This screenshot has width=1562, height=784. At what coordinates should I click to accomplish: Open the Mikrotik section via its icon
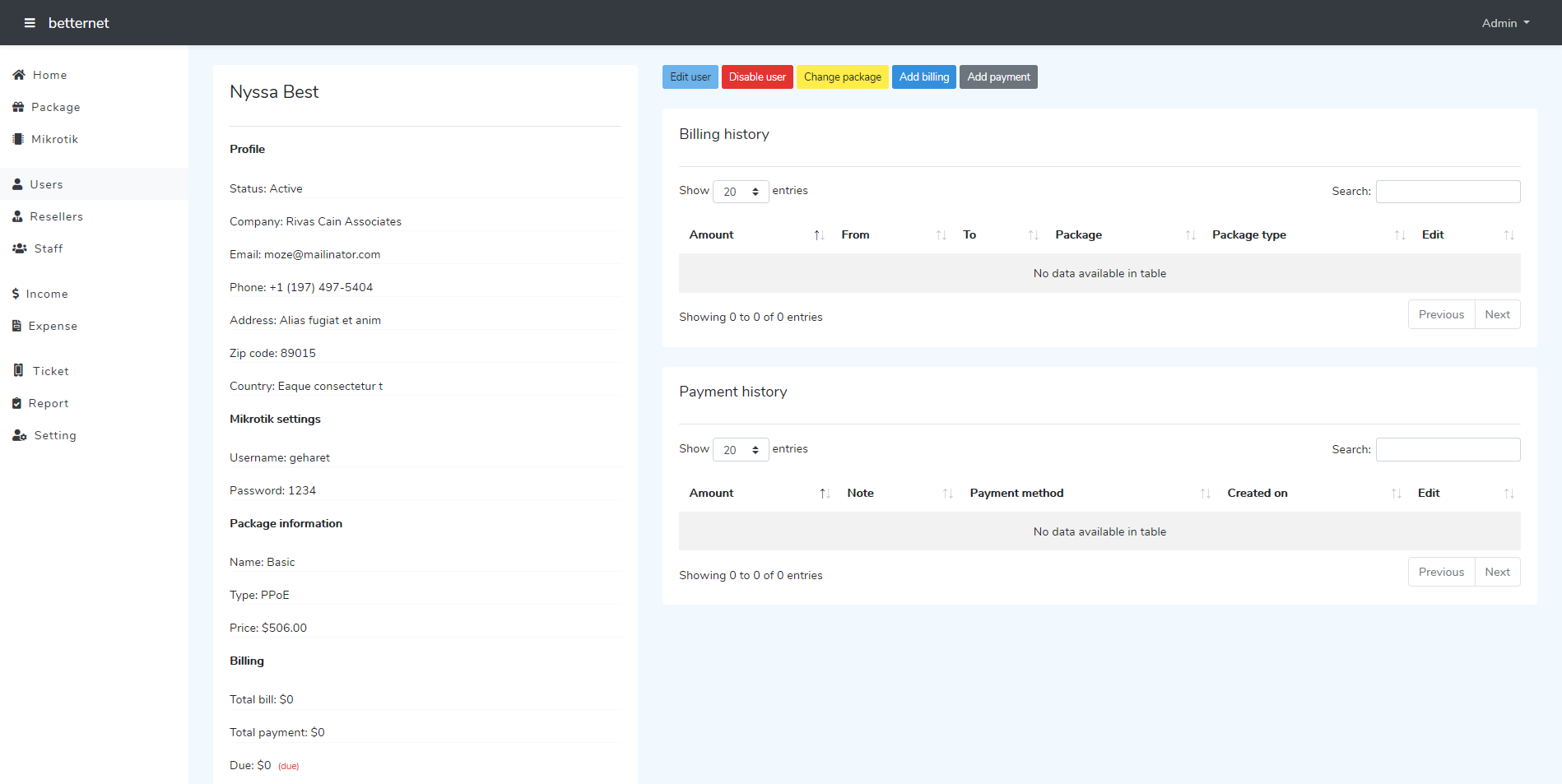pyautogui.click(x=18, y=139)
